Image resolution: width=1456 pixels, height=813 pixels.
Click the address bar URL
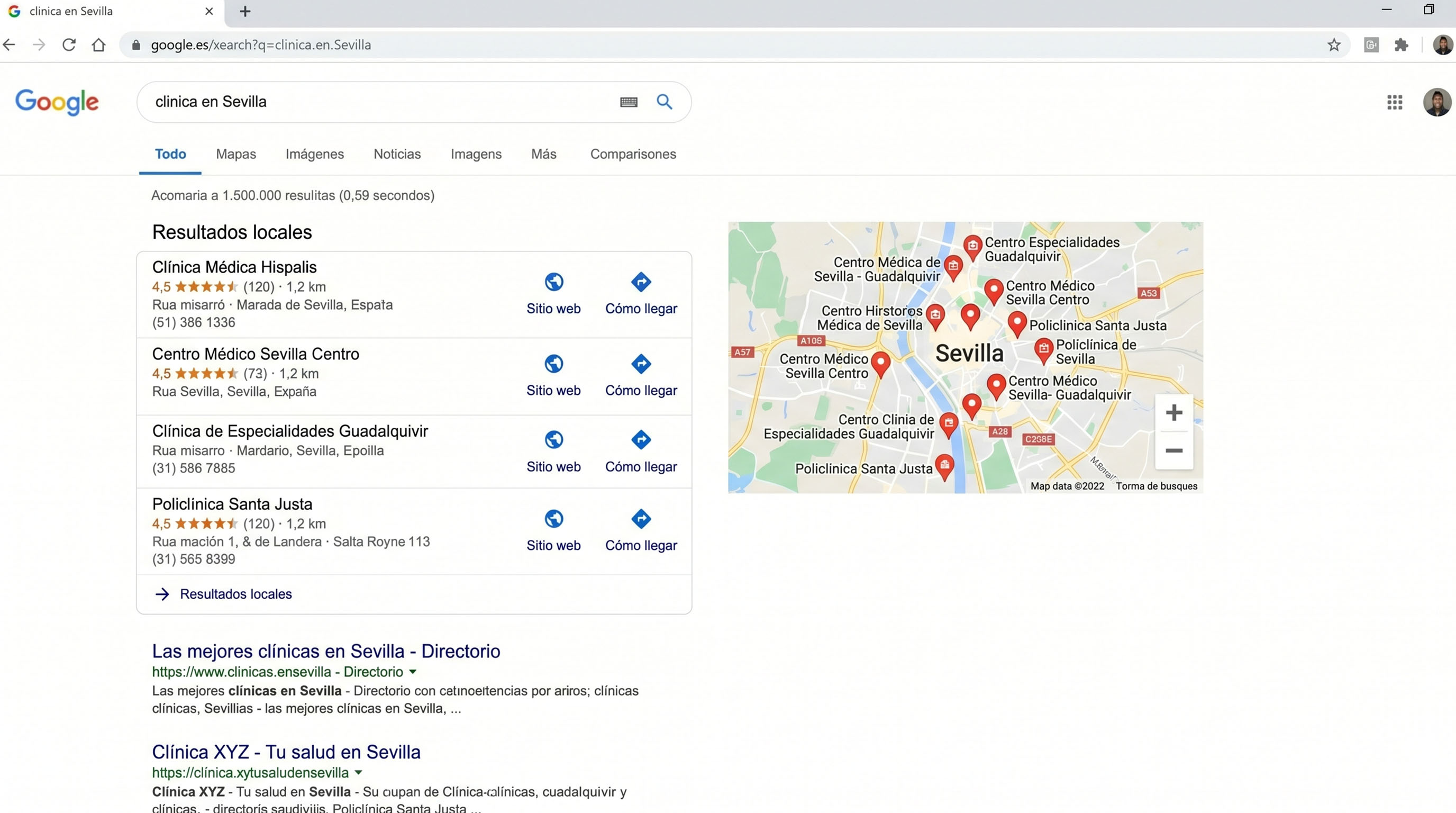coord(260,45)
